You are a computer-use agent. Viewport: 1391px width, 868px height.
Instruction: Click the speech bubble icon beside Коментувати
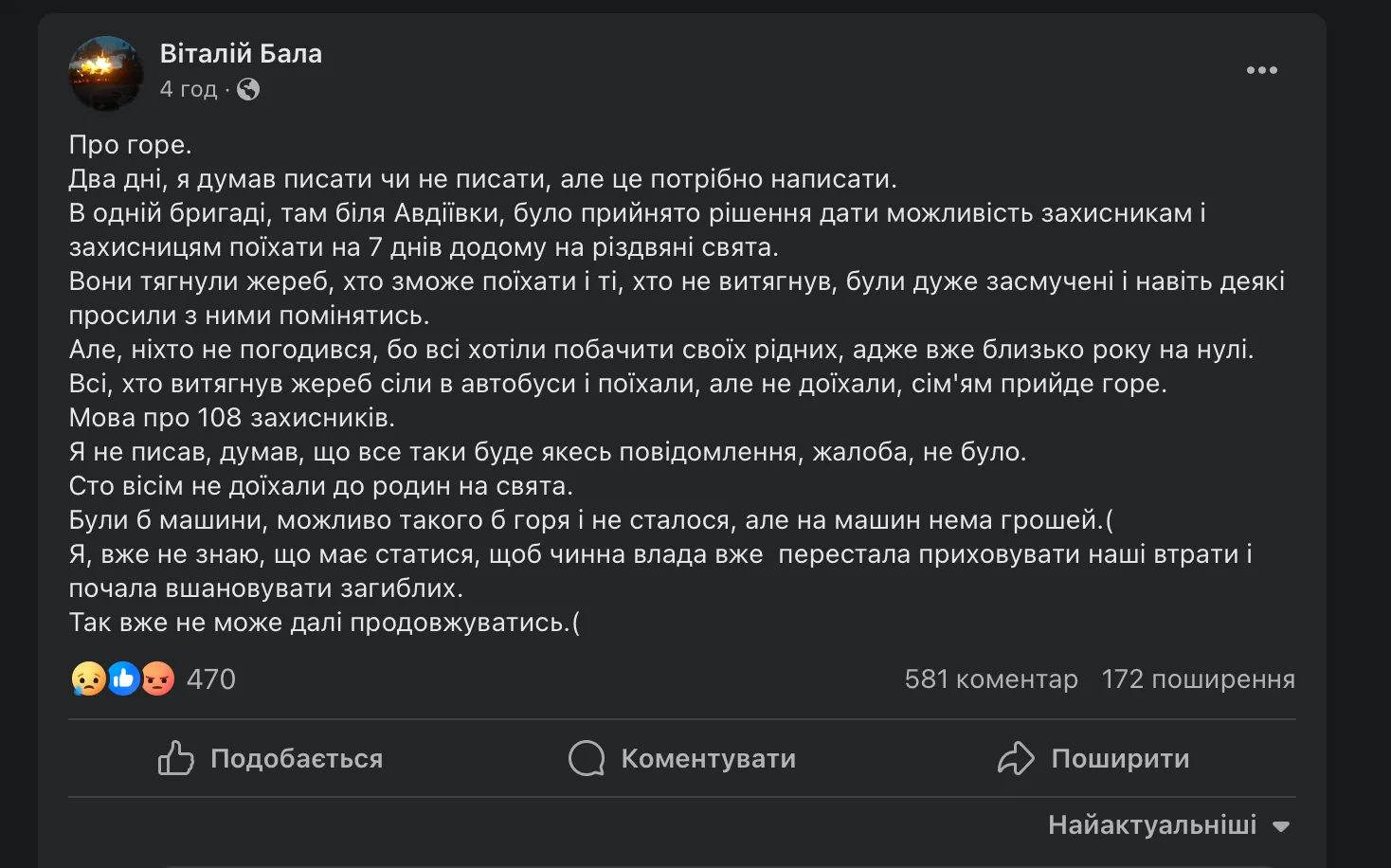587,758
